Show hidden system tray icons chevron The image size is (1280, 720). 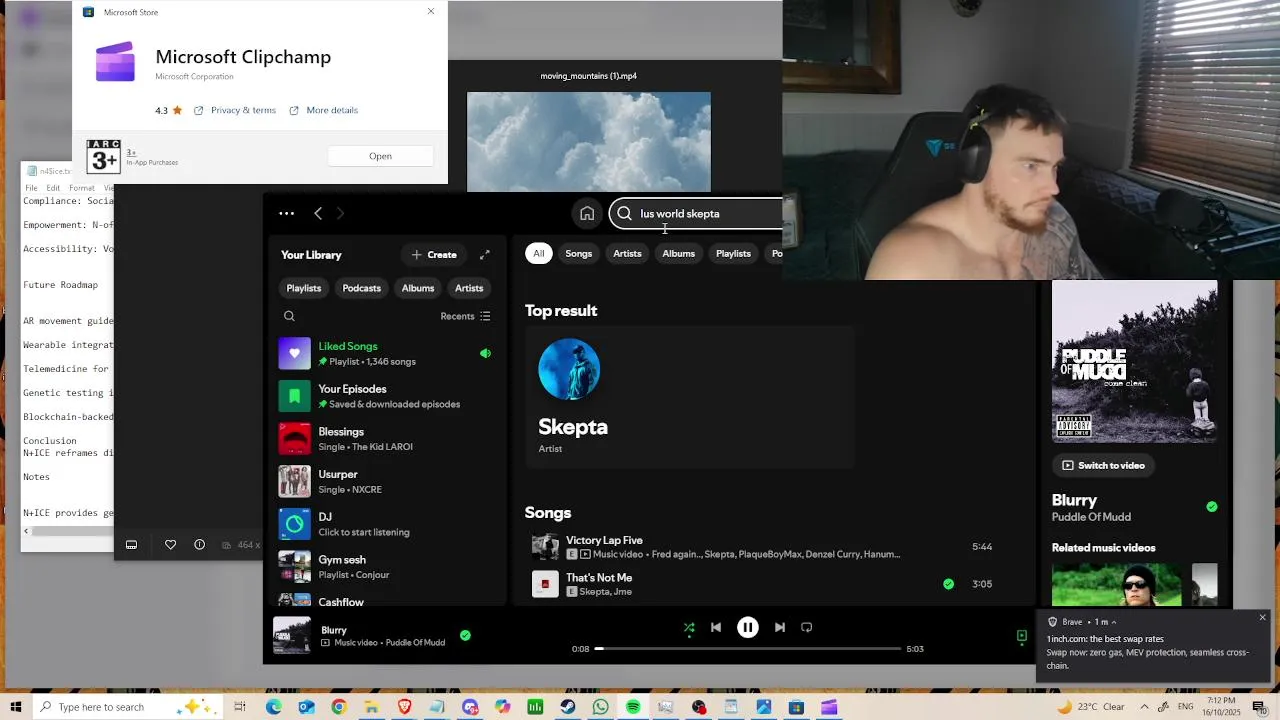(x=1144, y=707)
